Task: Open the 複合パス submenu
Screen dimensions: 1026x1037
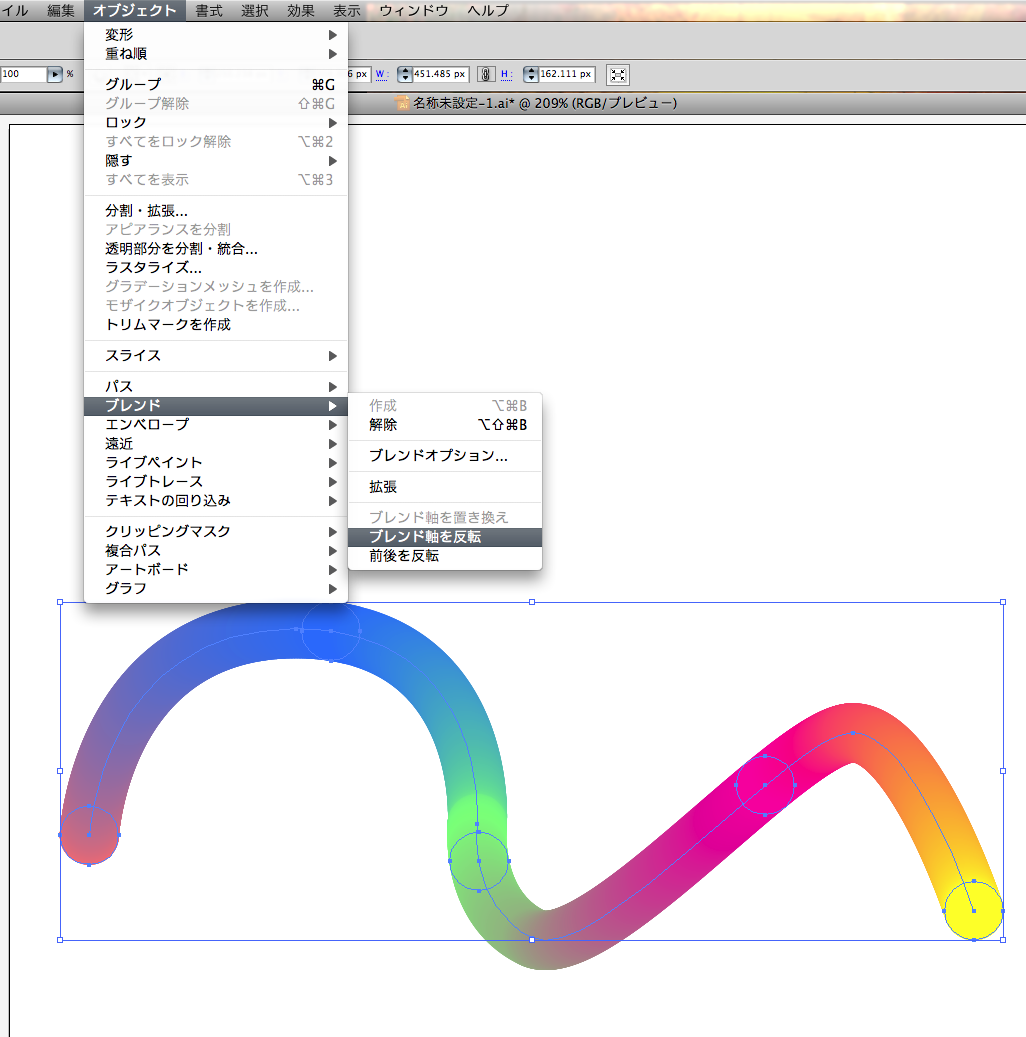Action: pyautogui.click(x=216, y=550)
